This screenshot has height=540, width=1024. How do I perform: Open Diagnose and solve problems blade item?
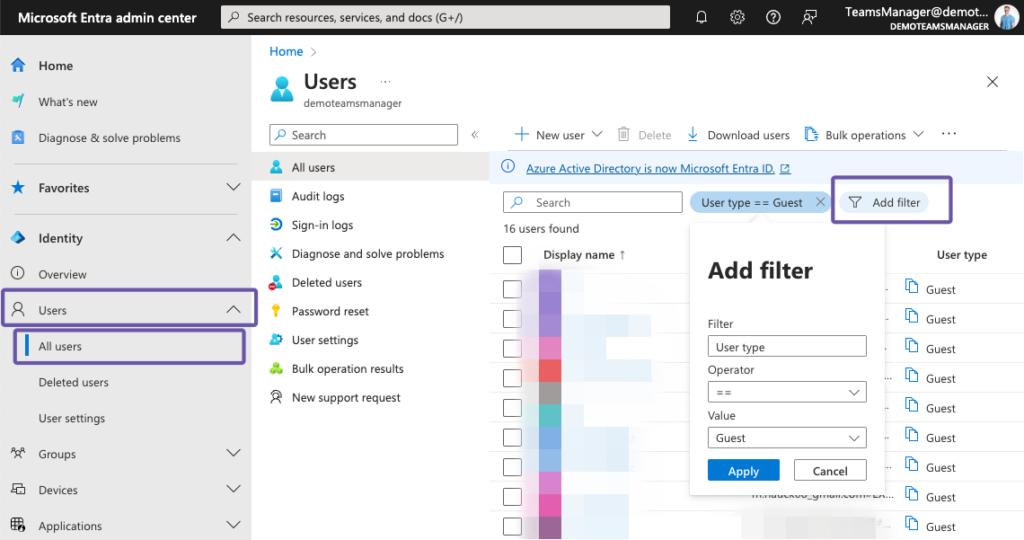click(370, 253)
